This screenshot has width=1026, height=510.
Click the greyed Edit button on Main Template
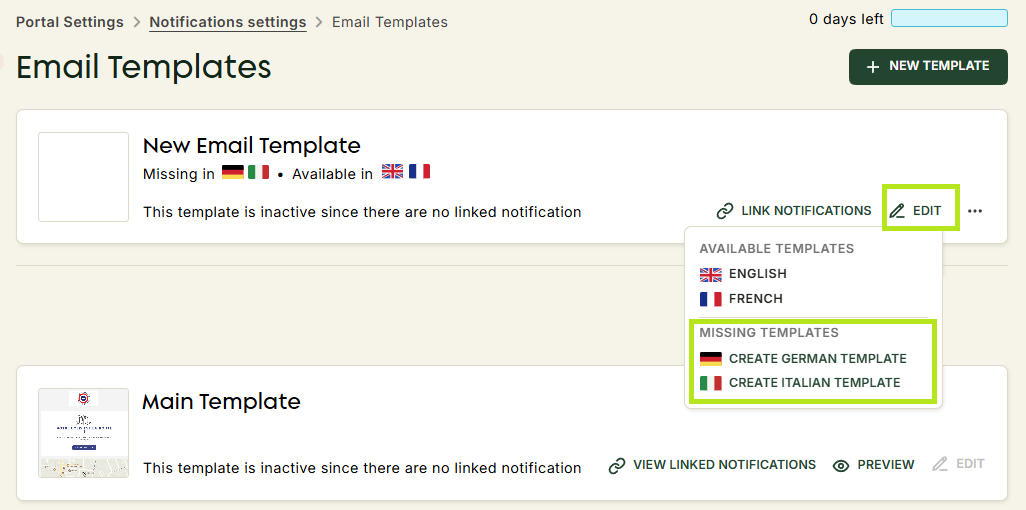click(959, 464)
